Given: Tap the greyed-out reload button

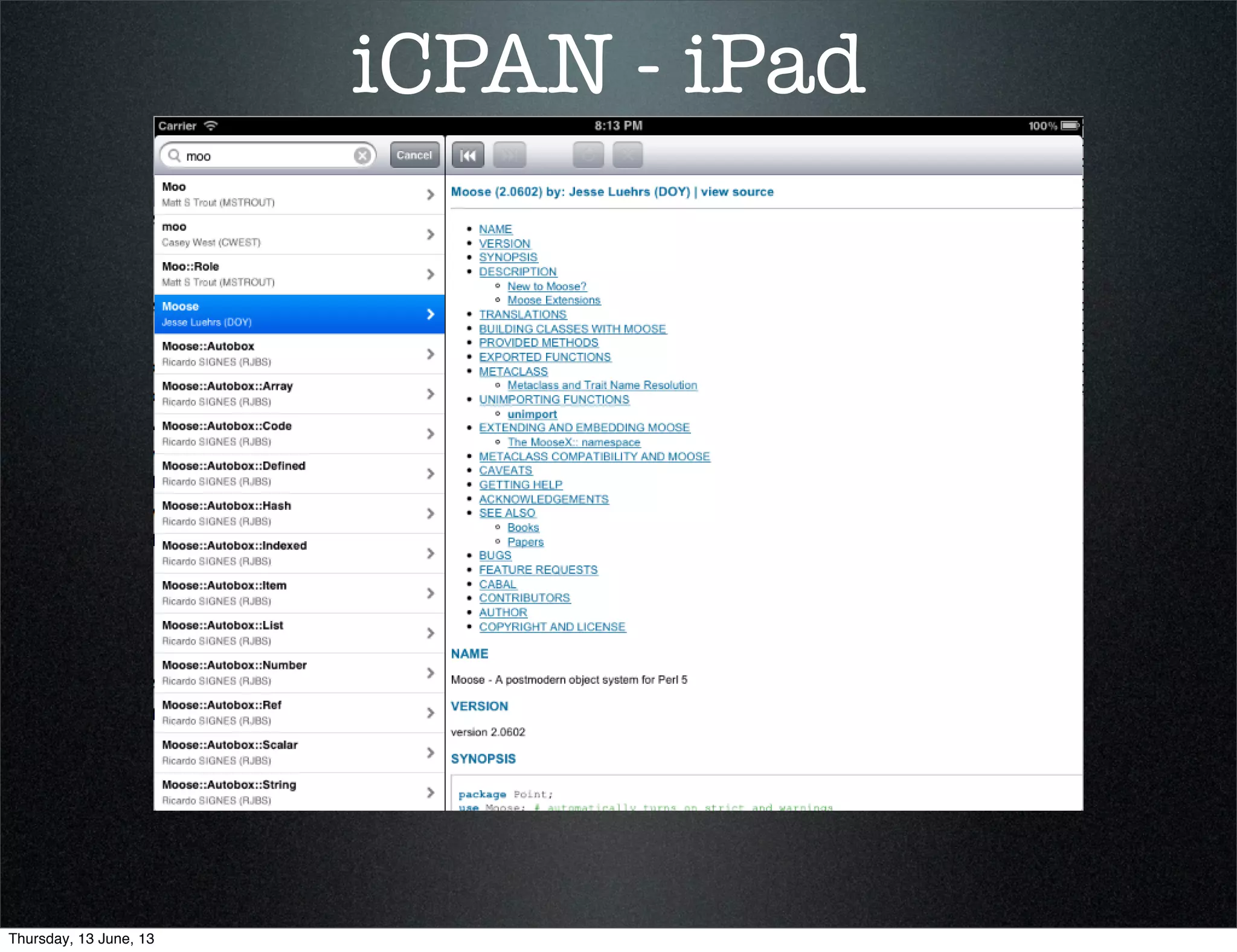Looking at the screenshot, I should [x=588, y=155].
